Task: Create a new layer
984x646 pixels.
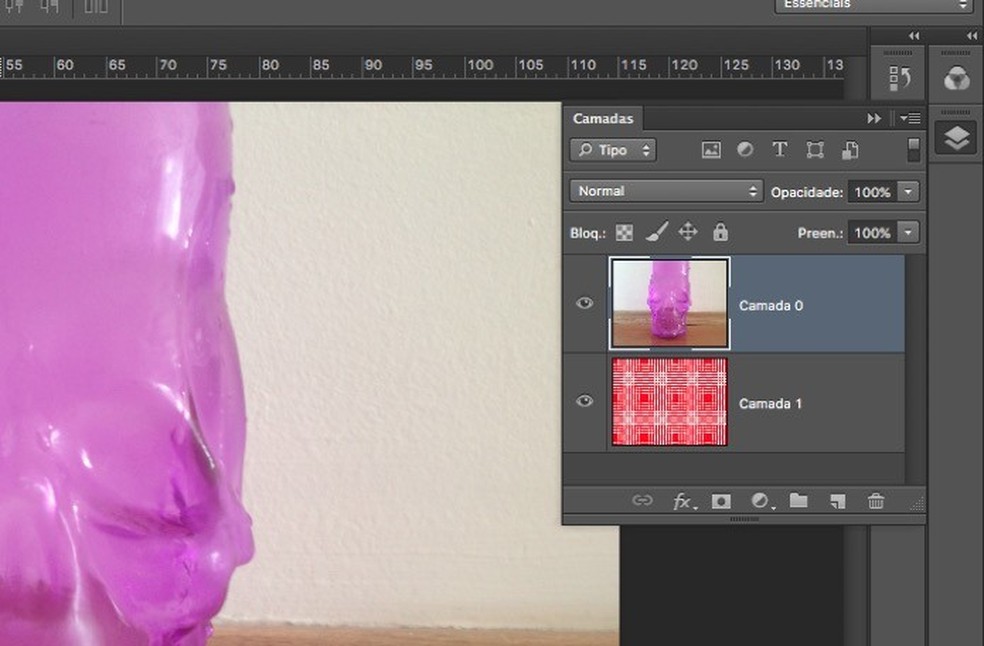Action: click(837, 501)
